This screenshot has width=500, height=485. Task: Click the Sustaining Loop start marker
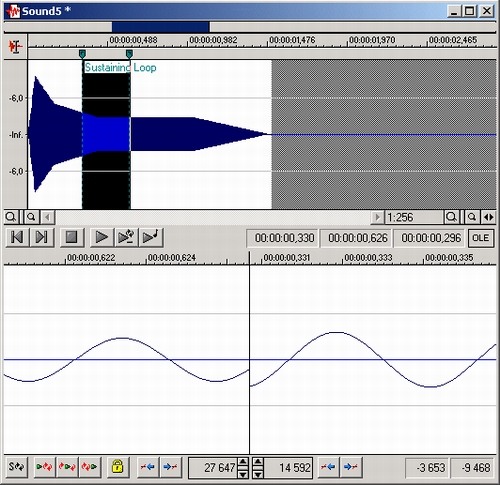tap(82, 53)
